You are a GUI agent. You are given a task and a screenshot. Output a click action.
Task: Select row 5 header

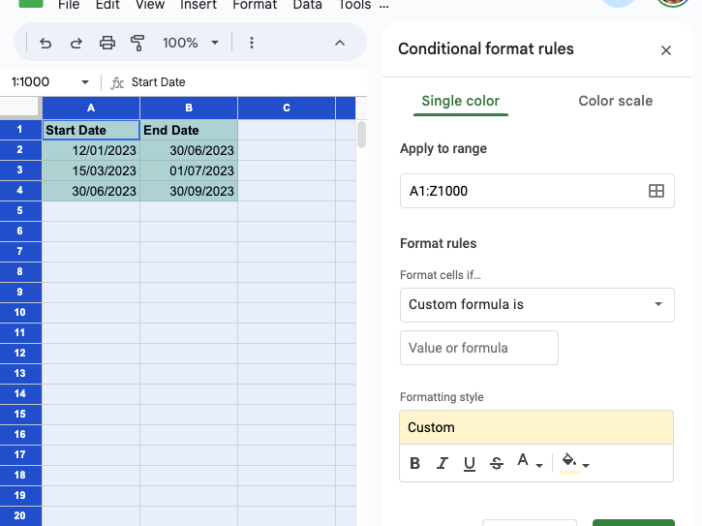point(20,211)
